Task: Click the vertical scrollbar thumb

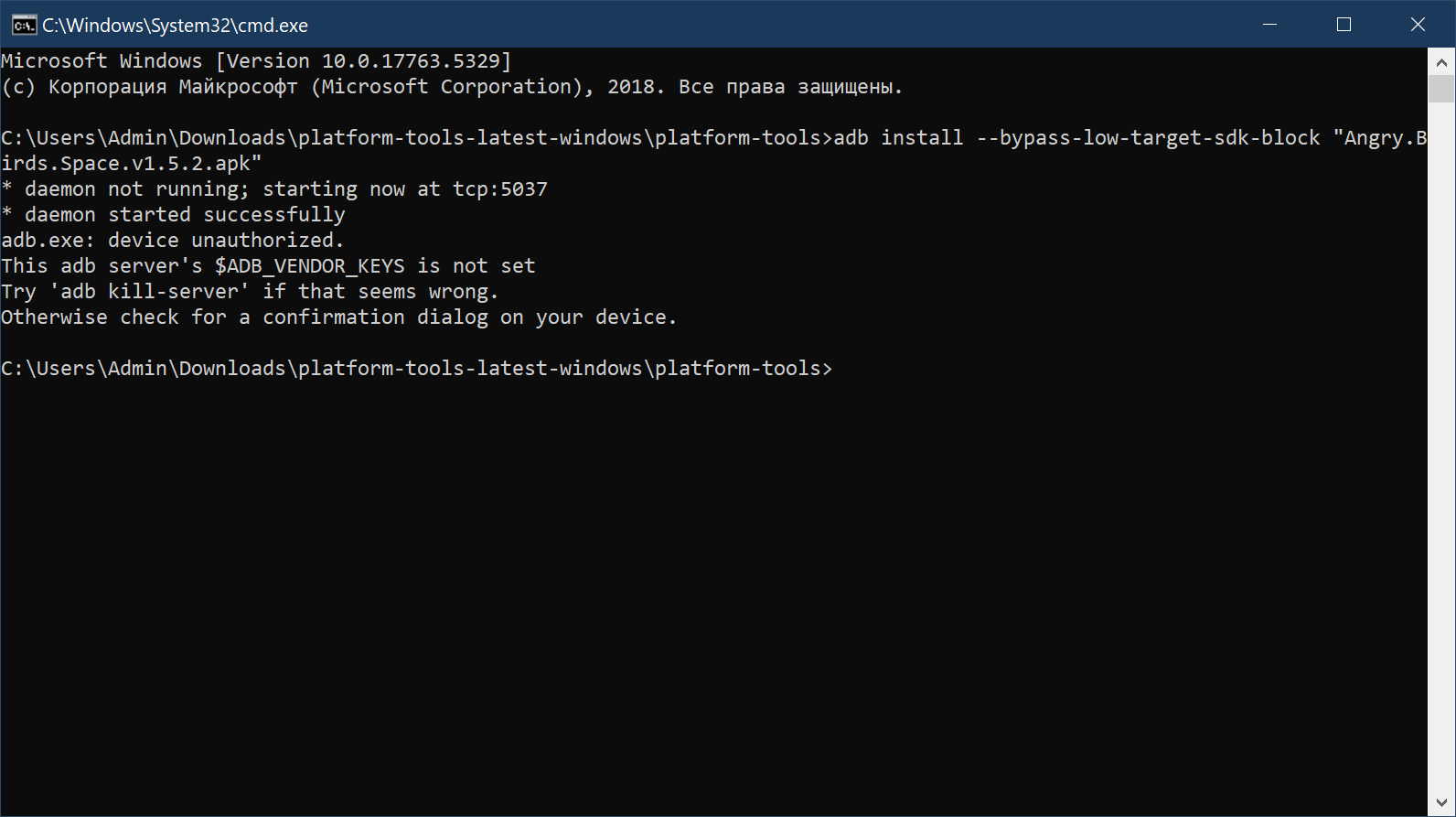Action: click(1441, 89)
